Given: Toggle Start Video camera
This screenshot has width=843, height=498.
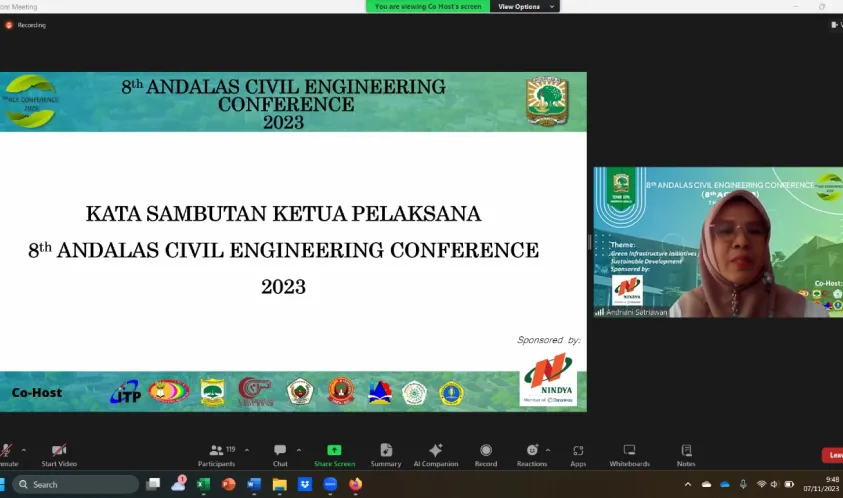Looking at the screenshot, I should [59, 455].
